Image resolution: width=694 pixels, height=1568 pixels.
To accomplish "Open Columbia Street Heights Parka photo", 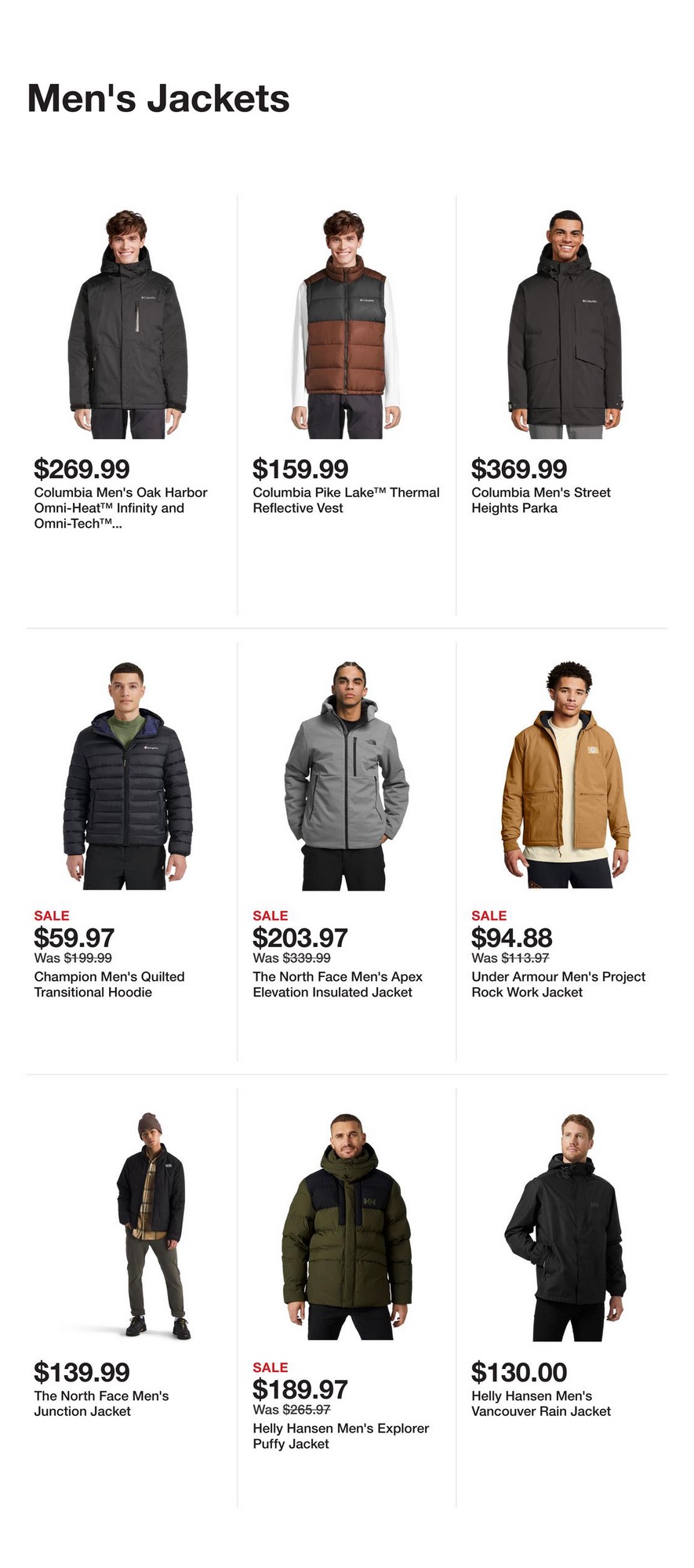I will coord(565,324).
